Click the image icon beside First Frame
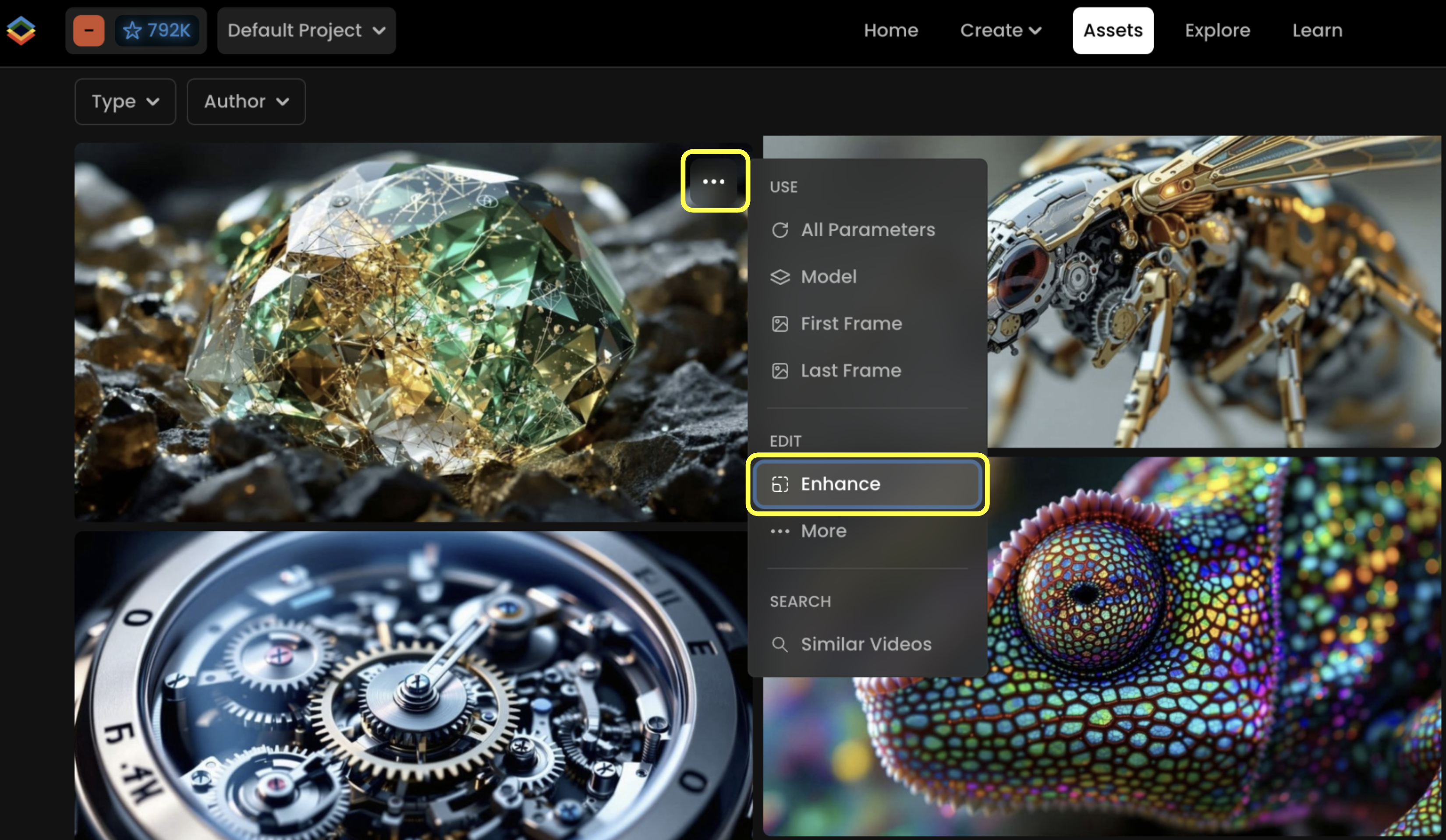The height and width of the screenshot is (840, 1446). [x=780, y=324]
